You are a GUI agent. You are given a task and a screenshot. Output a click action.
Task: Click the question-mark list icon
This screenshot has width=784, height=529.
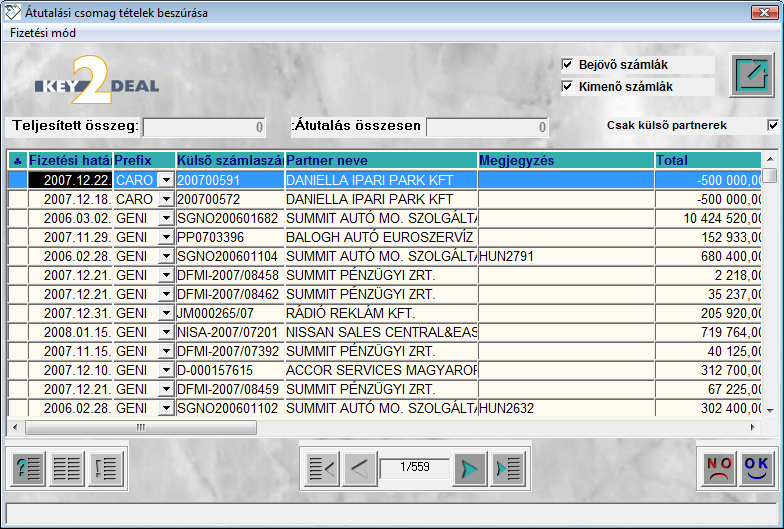coord(28,468)
